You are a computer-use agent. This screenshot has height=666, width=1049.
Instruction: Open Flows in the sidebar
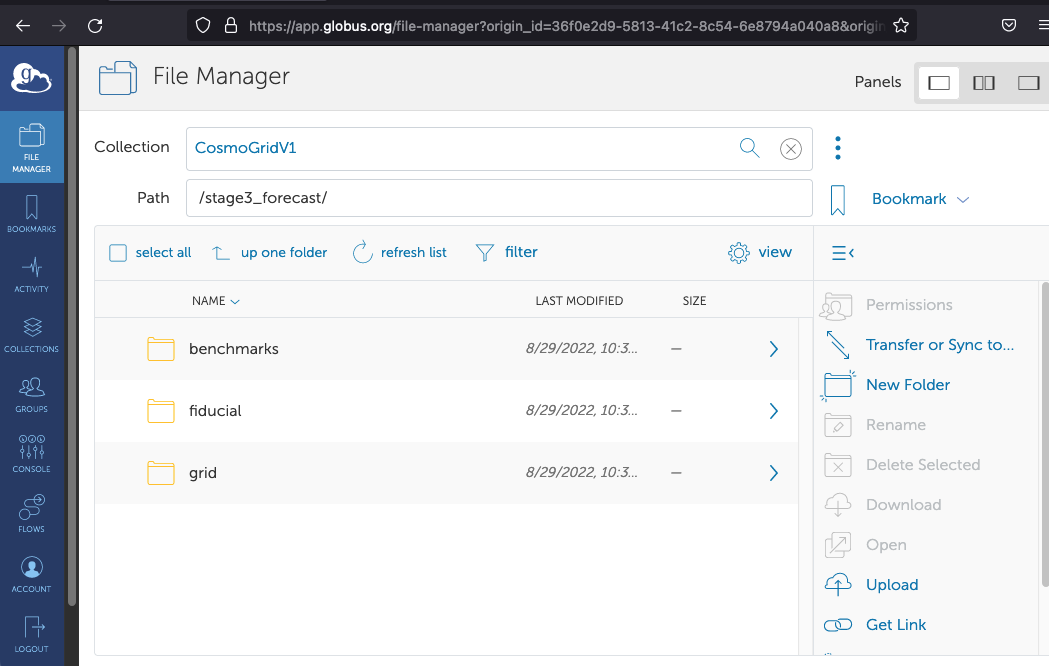click(31, 513)
